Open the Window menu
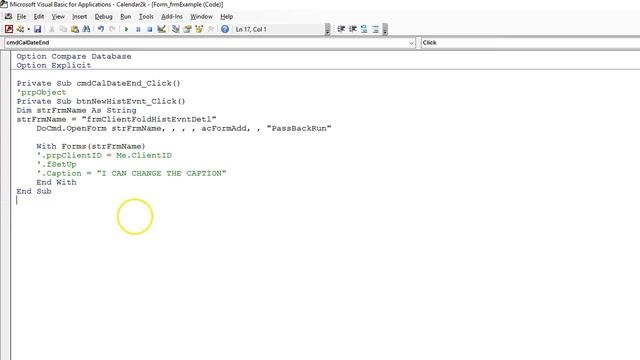 coord(201,16)
